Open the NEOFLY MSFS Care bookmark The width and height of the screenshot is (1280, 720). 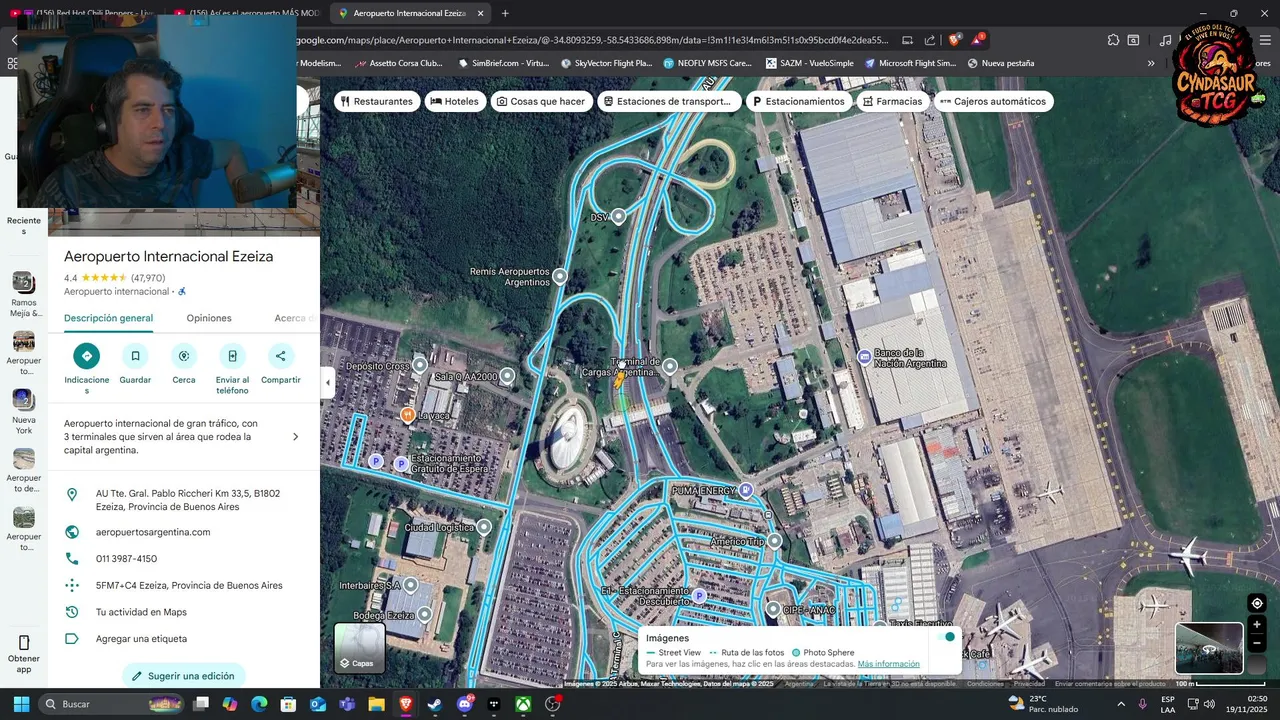(706, 63)
